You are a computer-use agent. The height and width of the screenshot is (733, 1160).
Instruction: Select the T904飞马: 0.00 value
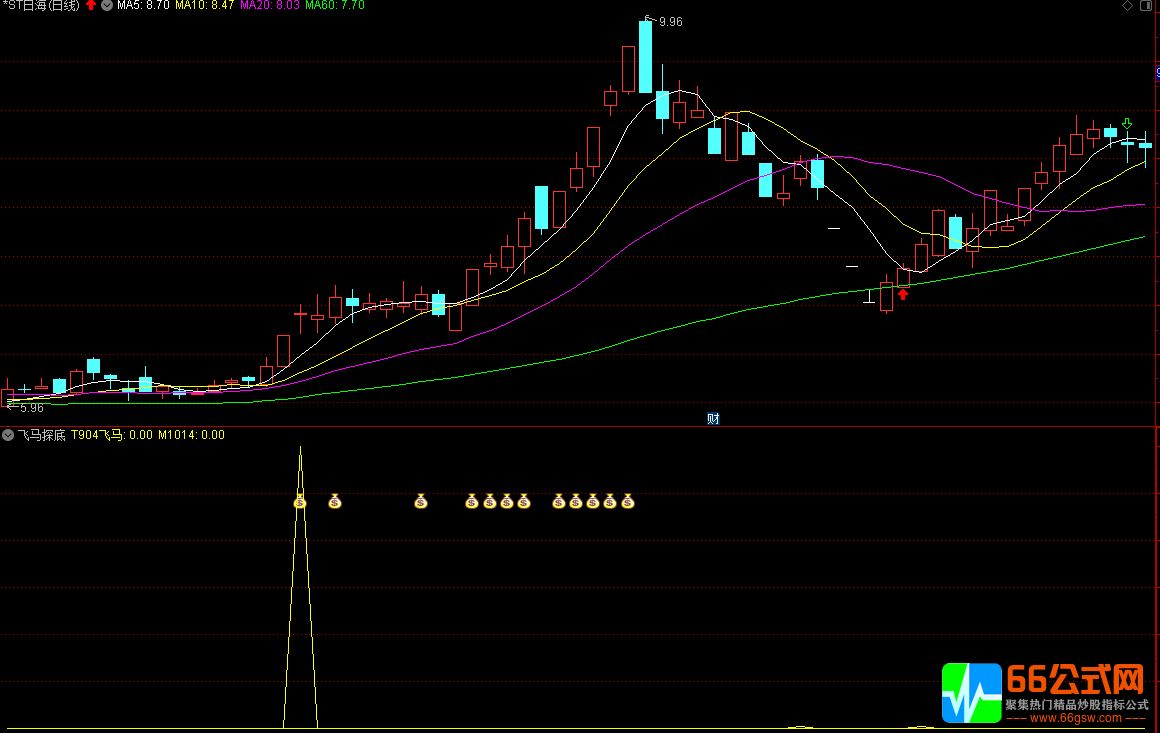112,435
